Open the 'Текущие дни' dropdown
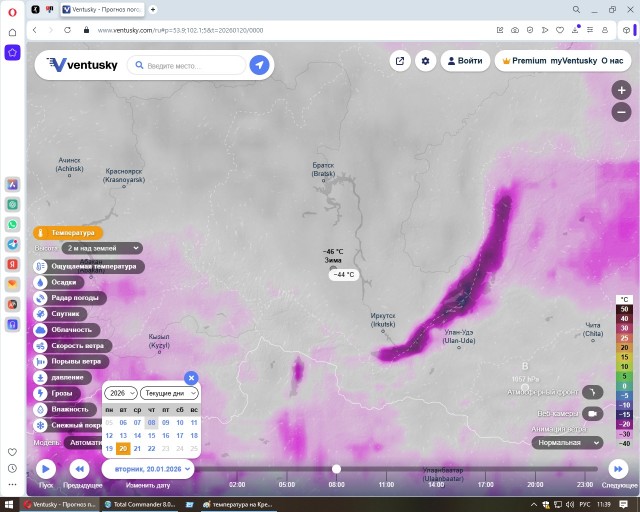The width and height of the screenshot is (640, 512). pyautogui.click(x=169, y=393)
